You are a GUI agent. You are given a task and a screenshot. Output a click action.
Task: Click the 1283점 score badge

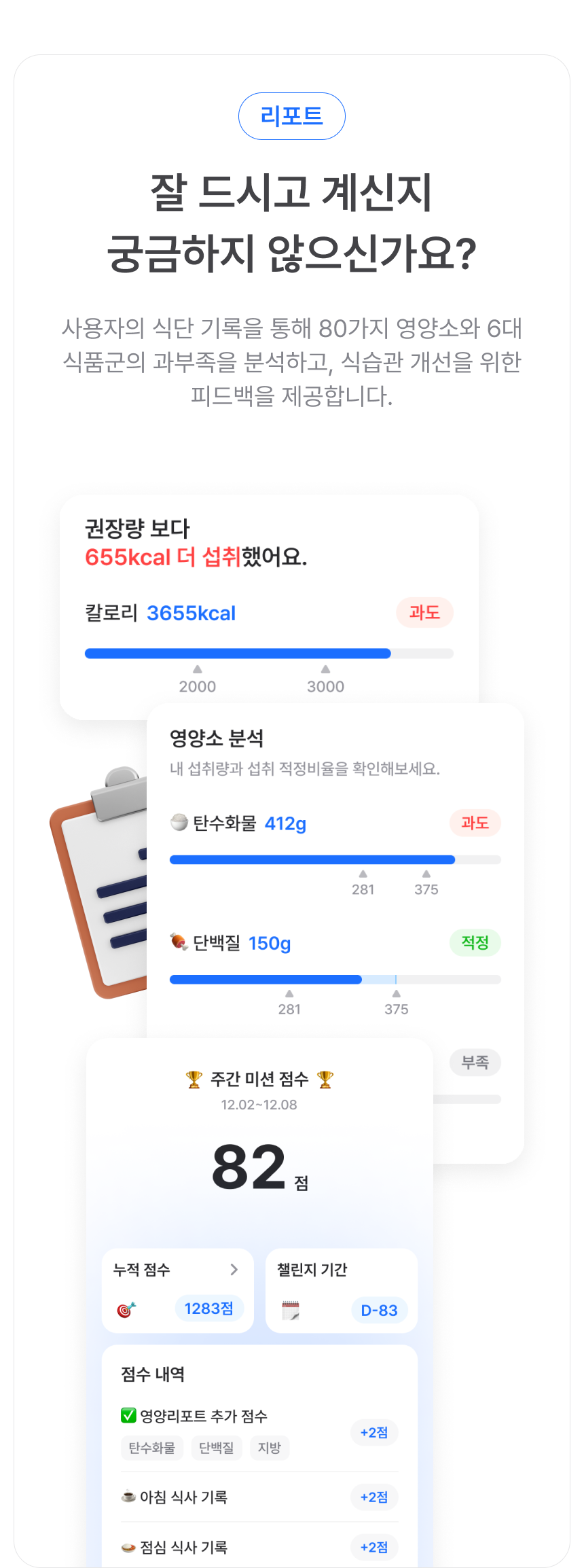pos(209,1308)
